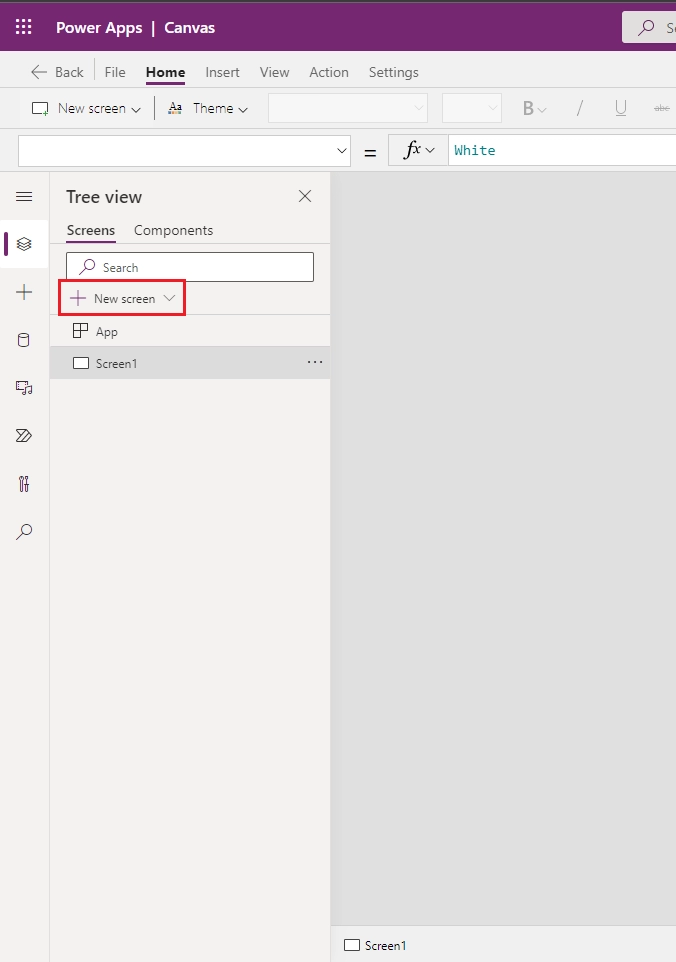Click the search magnifier in the purple header

click(x=646, y=28)
